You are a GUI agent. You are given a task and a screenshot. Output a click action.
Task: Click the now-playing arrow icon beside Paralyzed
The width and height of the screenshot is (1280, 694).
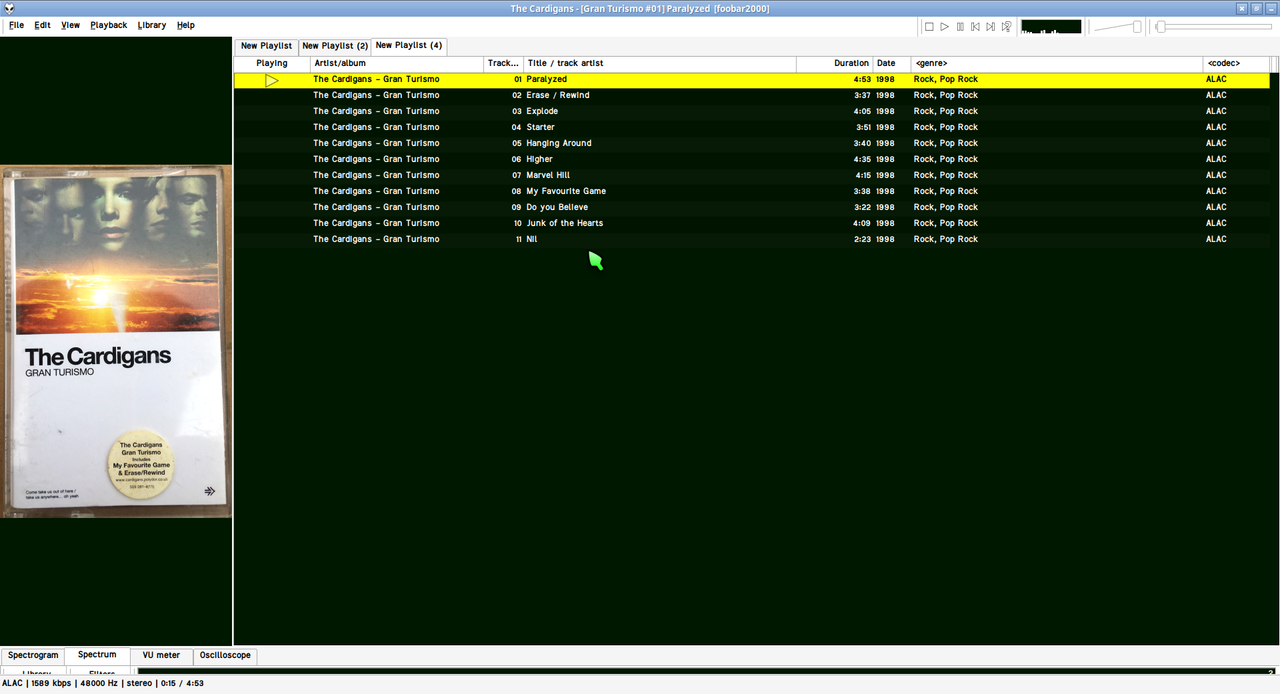[x=272, y=80]
